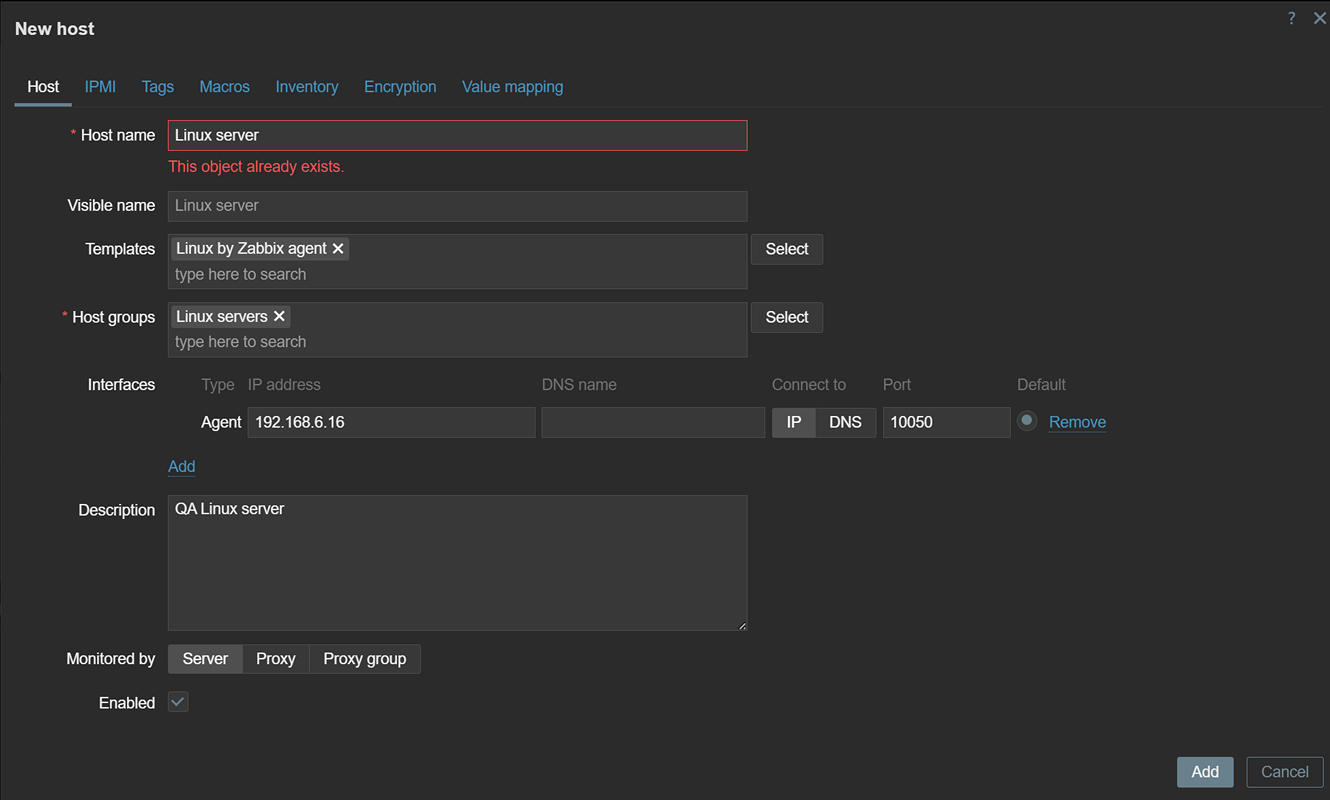The height and width of the screenshot is (800, 1330).
Task: Switch Connect to option to DNS
Action: 845,422
